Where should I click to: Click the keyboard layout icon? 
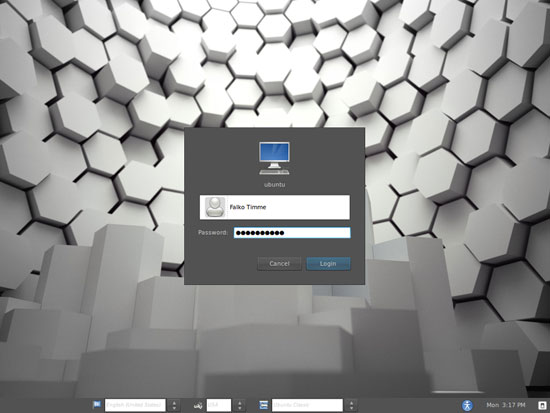click(198, 405)
